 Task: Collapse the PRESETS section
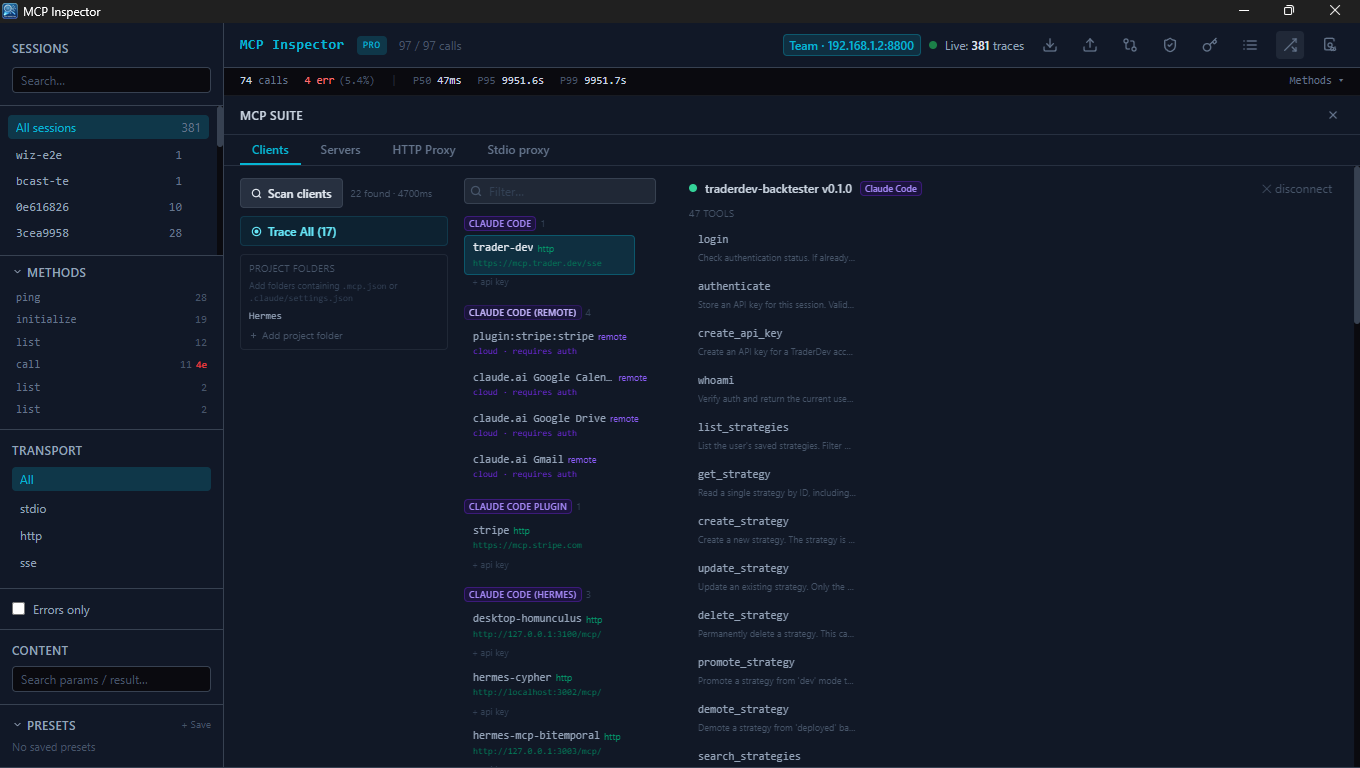(44, 725)
